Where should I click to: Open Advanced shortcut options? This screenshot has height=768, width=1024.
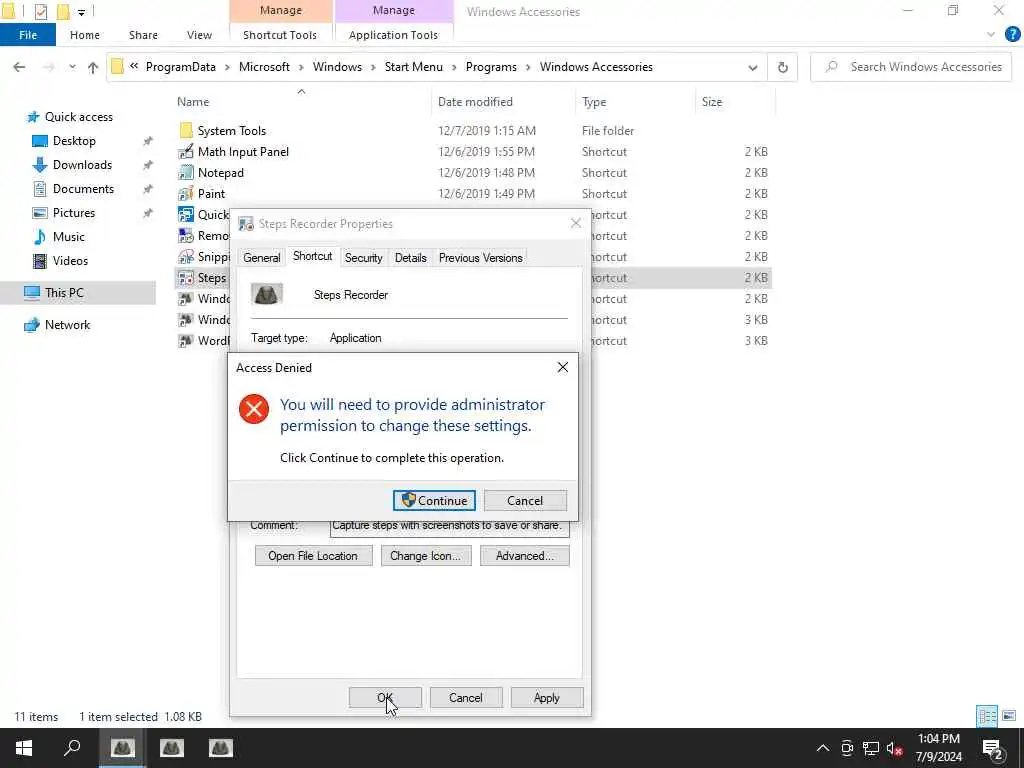click(x=525, y=556)
